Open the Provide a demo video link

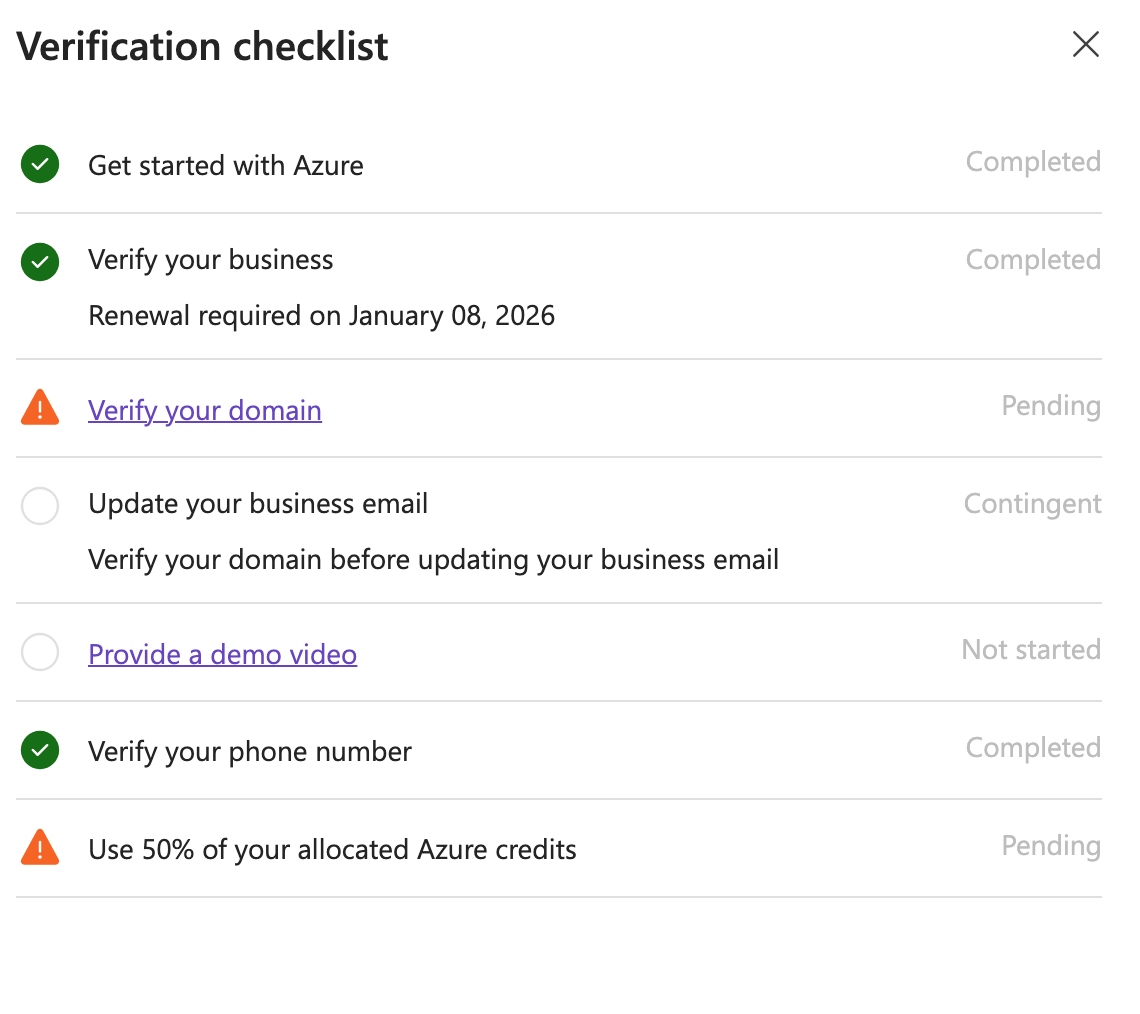(222, 654)
